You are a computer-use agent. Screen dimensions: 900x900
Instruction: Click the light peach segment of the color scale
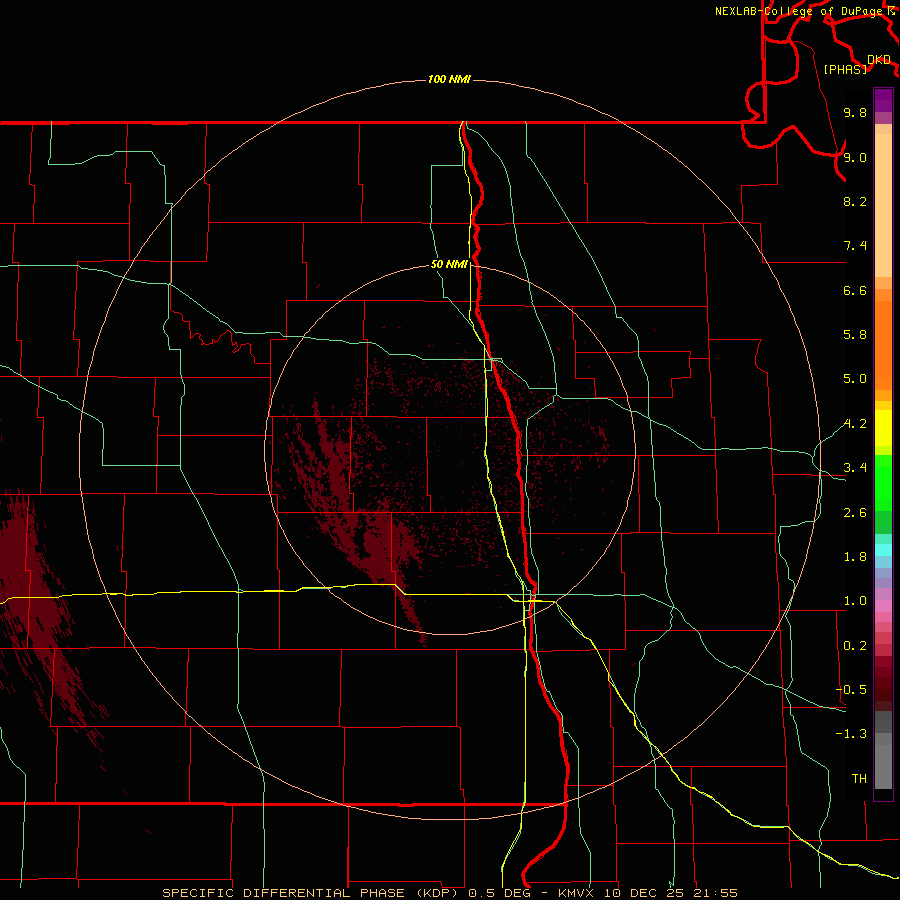tap(883, 205)
